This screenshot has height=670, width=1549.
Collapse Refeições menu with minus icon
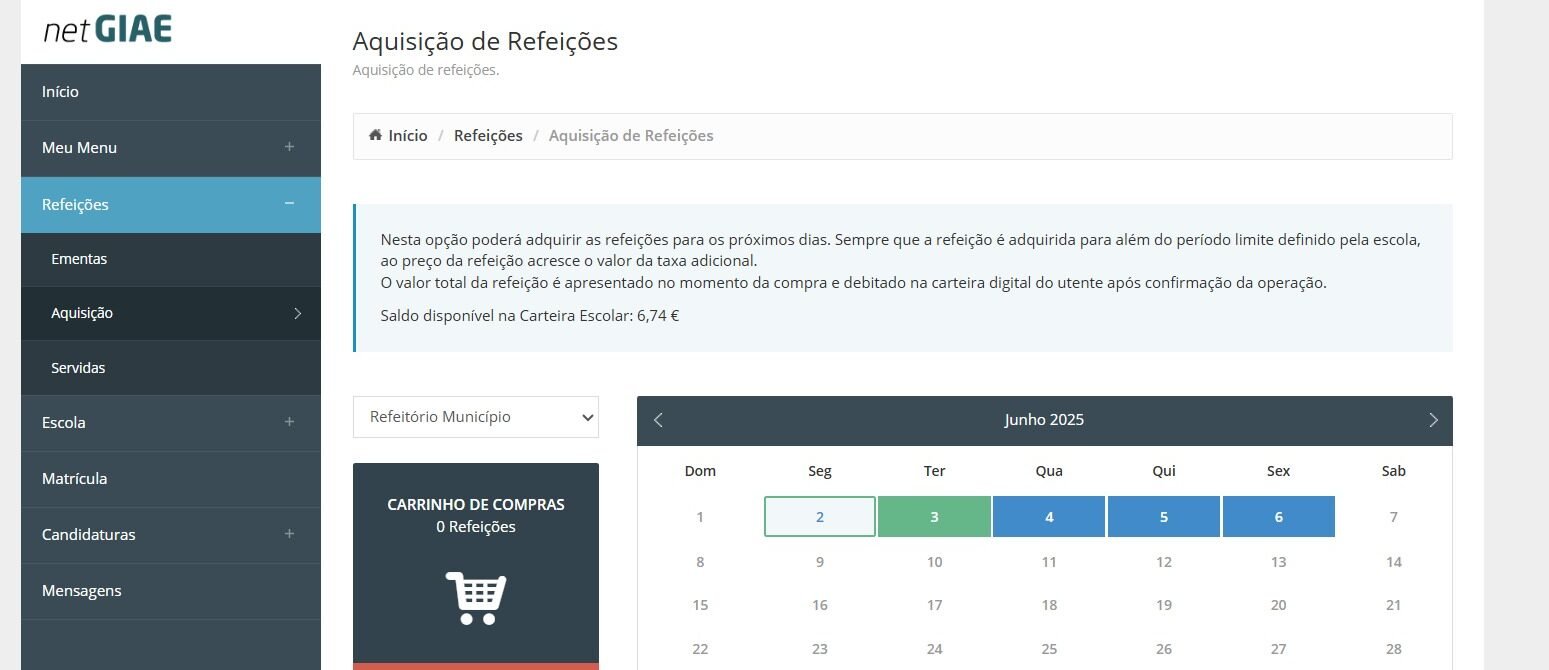289,204
